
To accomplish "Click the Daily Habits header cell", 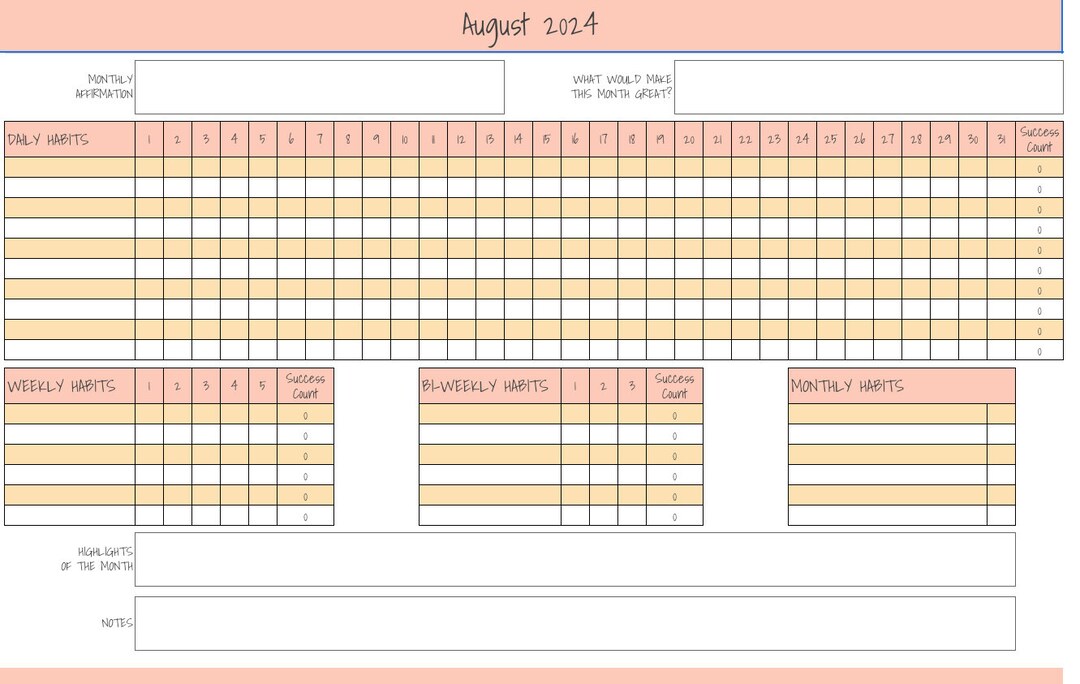I will coord(68,139).
